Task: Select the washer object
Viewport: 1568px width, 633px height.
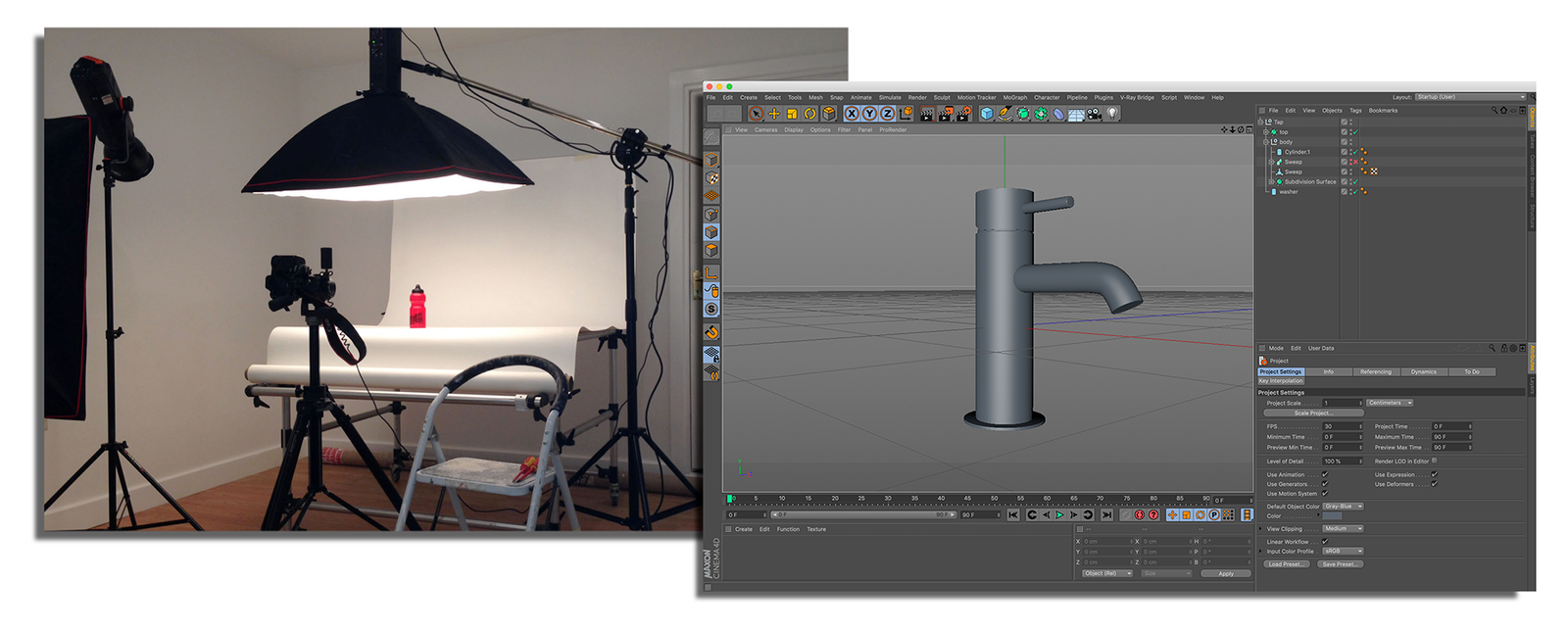Action: [1288, 192]
